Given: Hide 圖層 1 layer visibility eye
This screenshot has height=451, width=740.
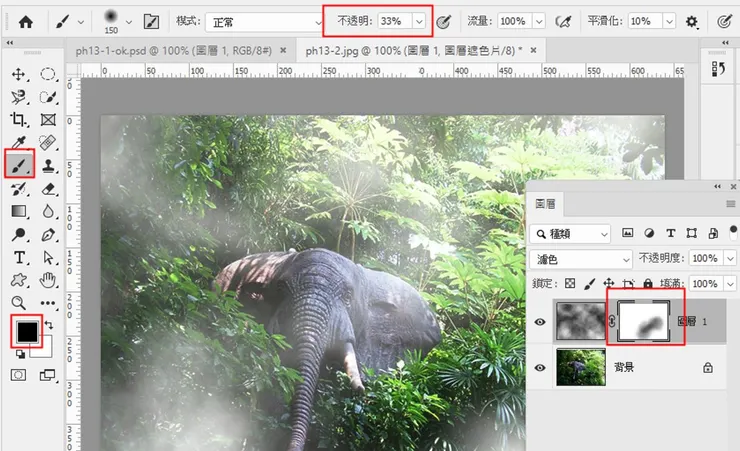Looking at the screenshot, I should (540, 322).
